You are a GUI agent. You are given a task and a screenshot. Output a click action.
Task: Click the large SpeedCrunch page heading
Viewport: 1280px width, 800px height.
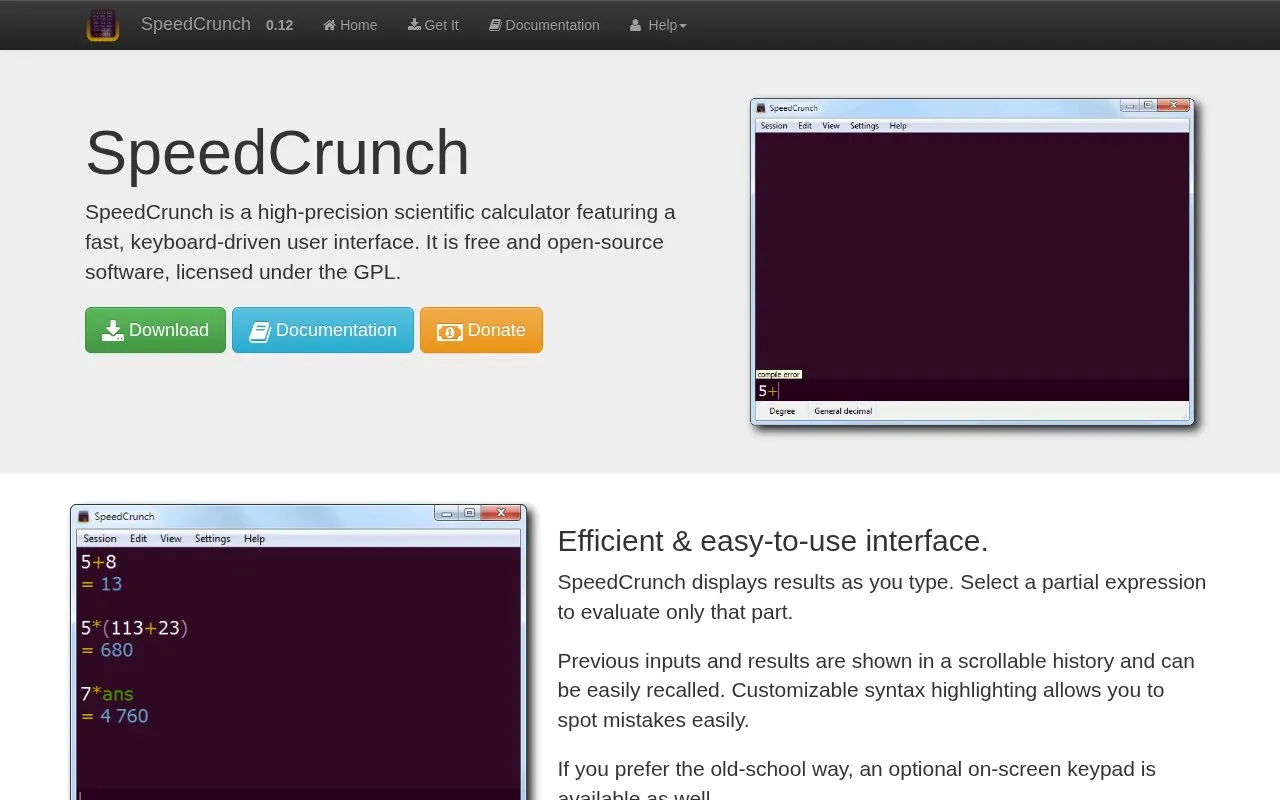coord(277,153)
